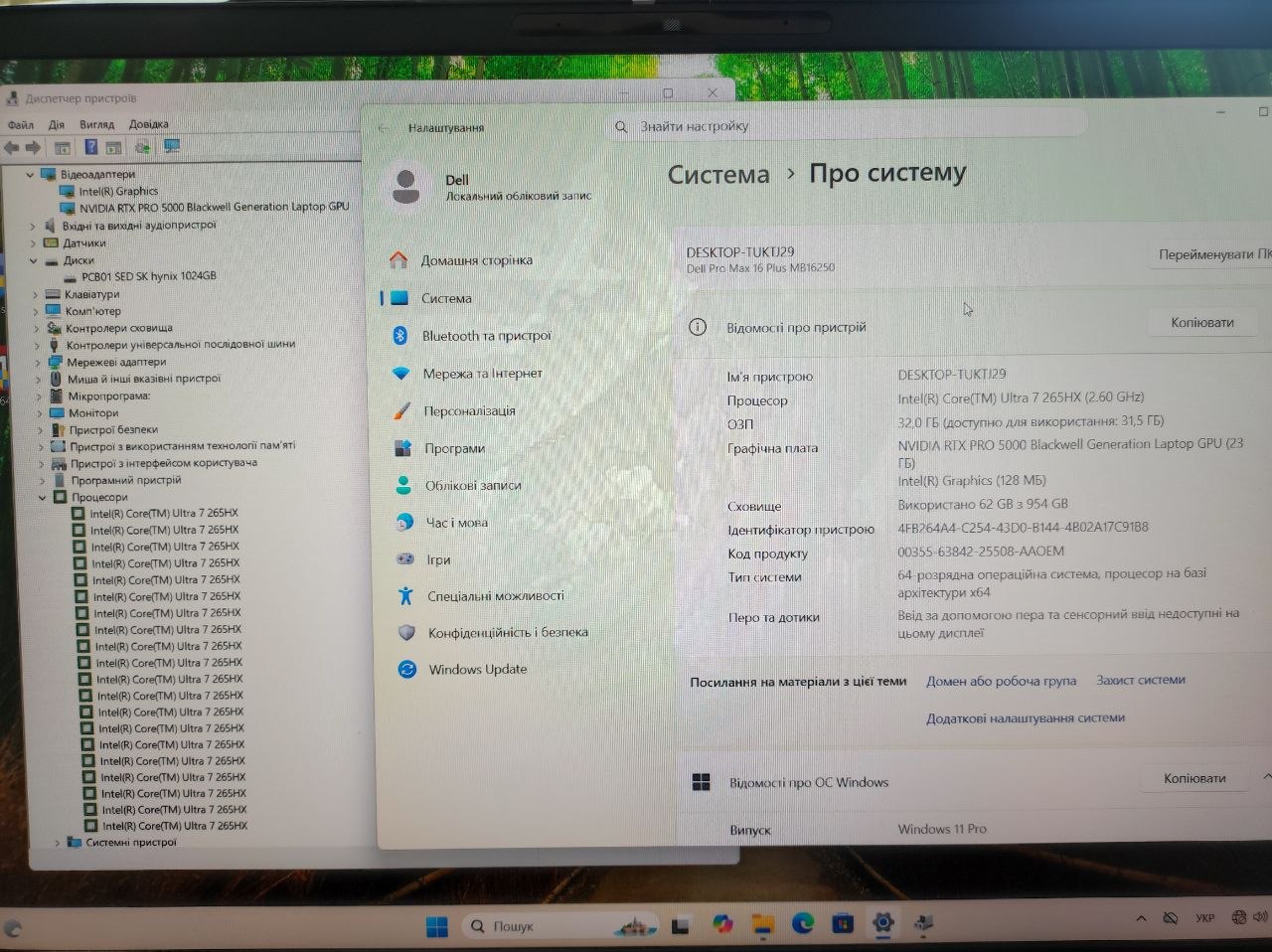Click the Windows logo beside Відомості про ОС Windows
This screenshot has width=1272, height=952.
pos(701,782)
